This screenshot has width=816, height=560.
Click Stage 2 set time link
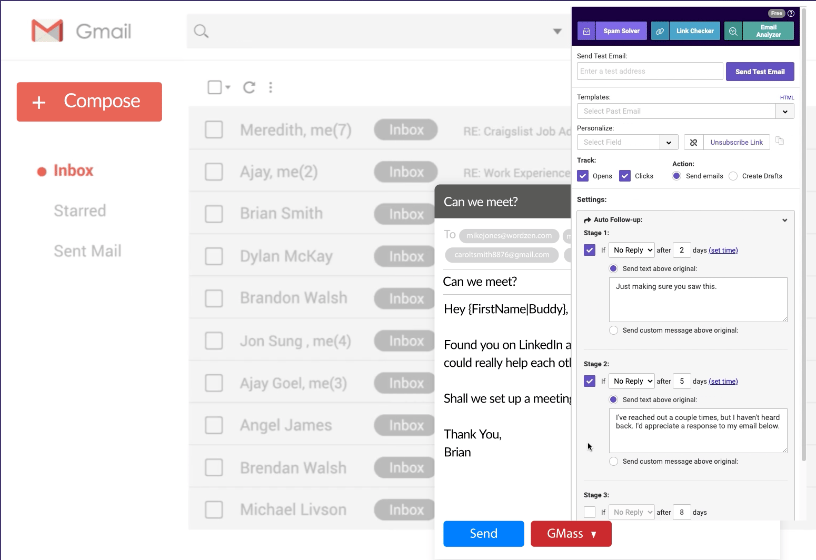(x=723, y=381)
